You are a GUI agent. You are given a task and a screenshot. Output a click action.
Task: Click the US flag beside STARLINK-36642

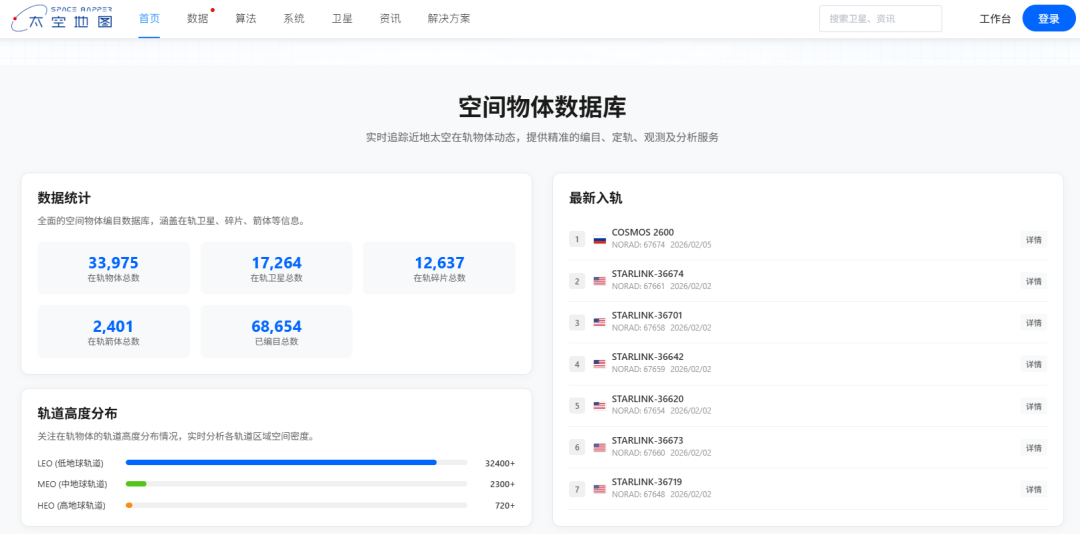pyautogui.click(x=600, y=364)
